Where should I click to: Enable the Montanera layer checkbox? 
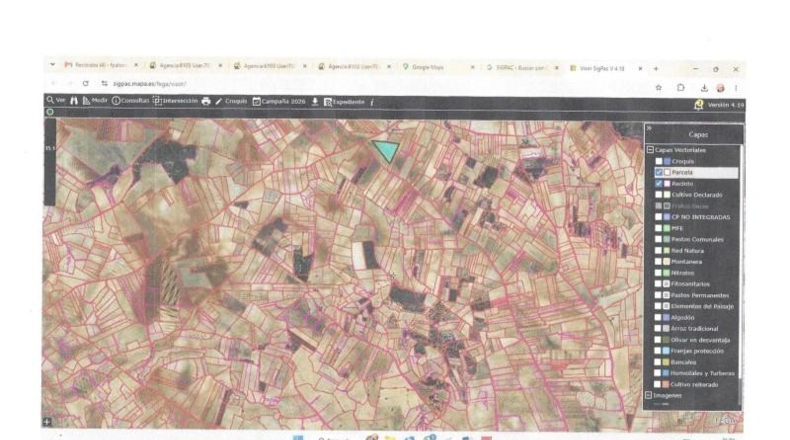point(658,262)
